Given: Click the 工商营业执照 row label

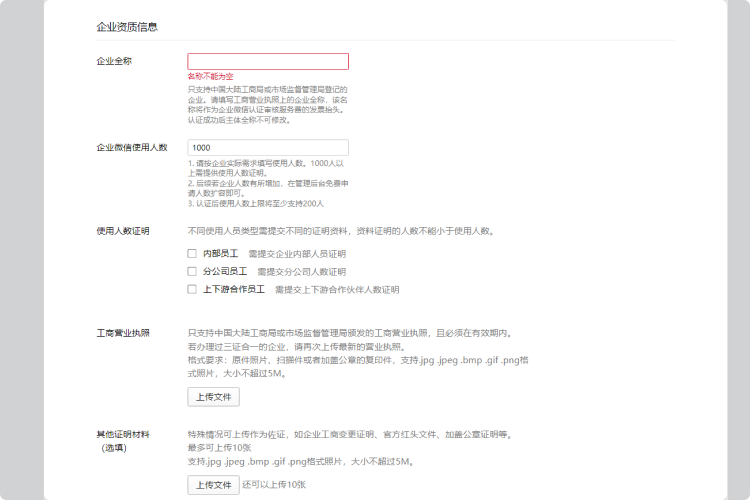Looking at the screenshot, I should click(x=122, y=333).
